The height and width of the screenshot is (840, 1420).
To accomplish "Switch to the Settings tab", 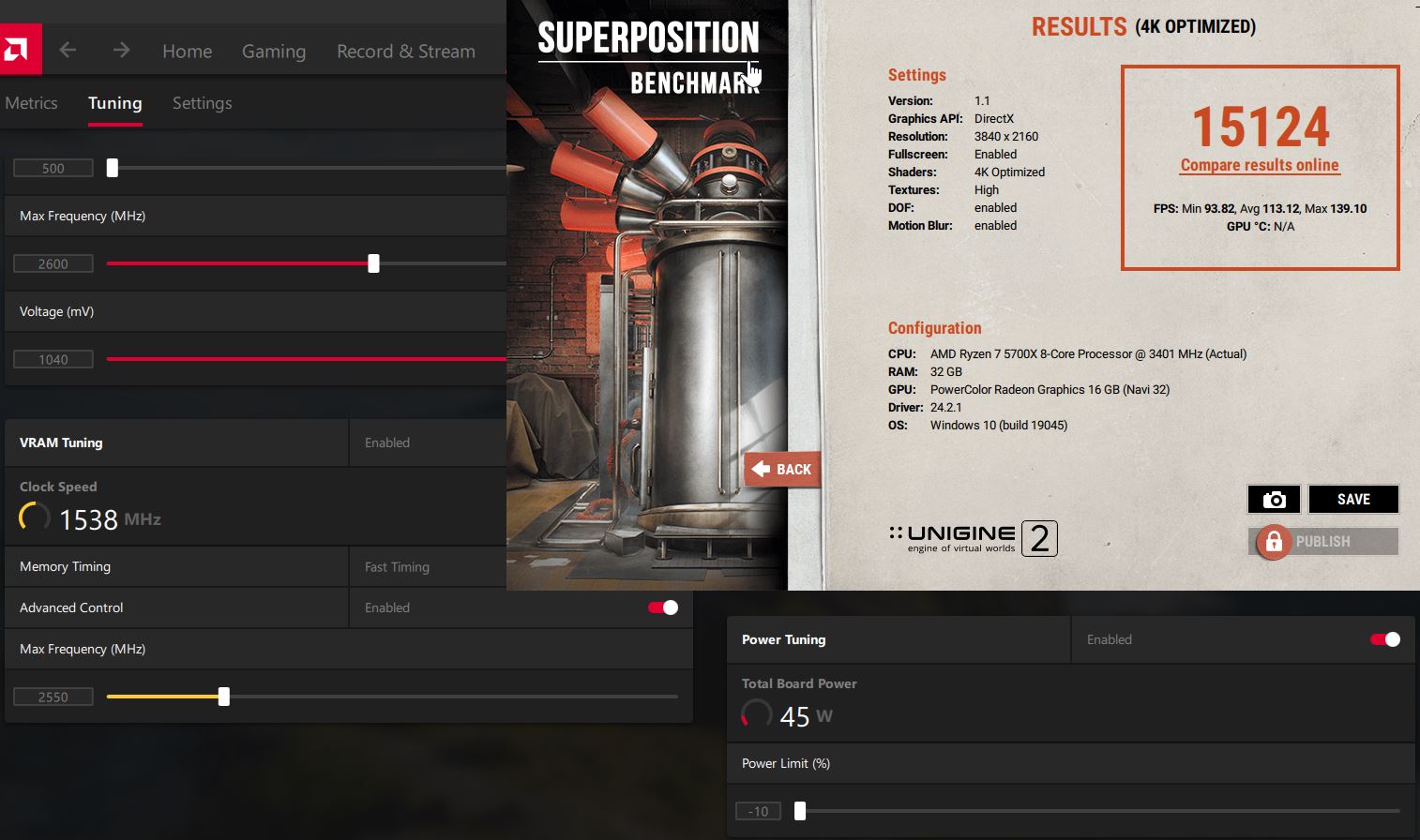I will click(x=202, y=103).
